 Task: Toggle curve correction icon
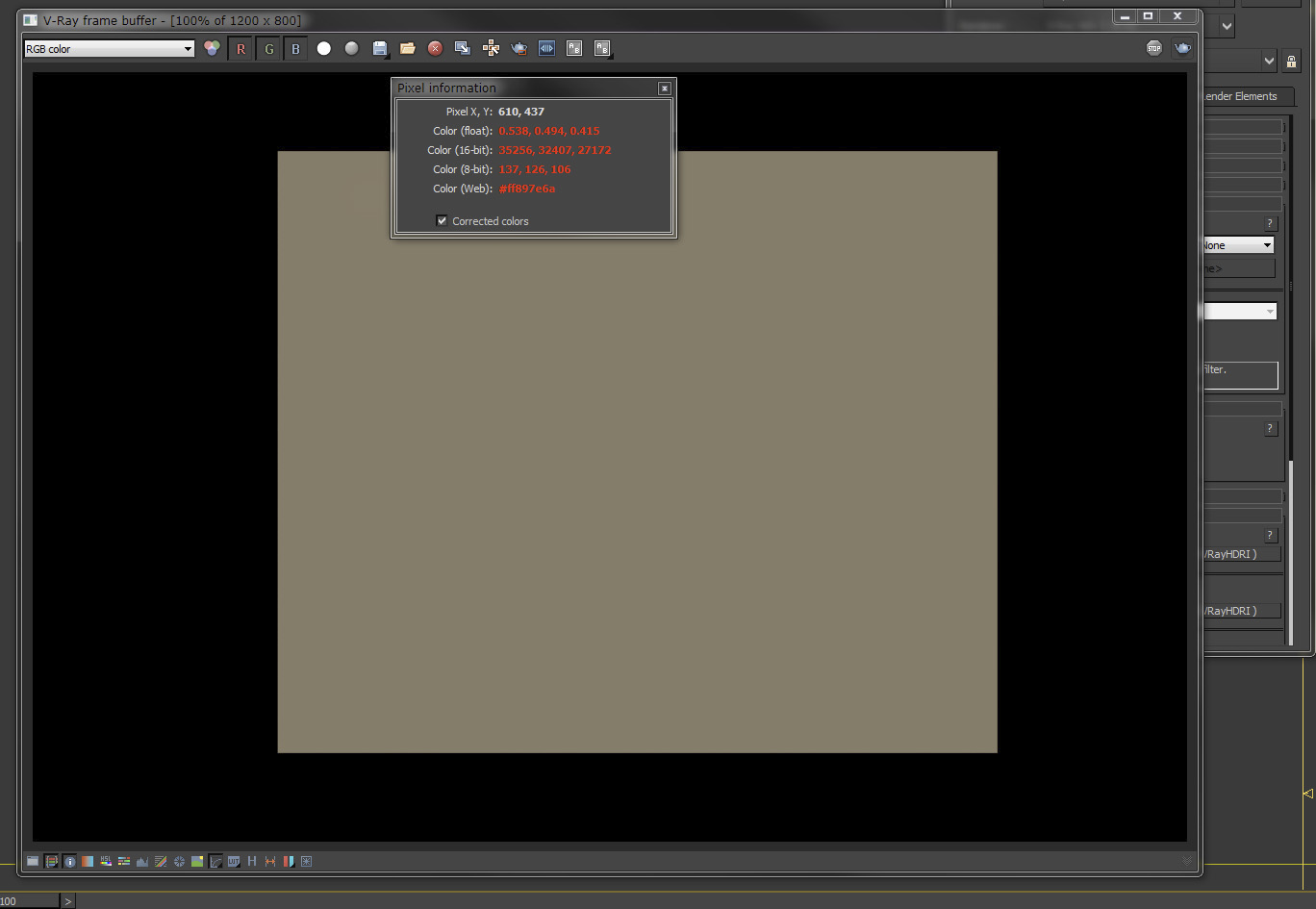pos(215,861)
